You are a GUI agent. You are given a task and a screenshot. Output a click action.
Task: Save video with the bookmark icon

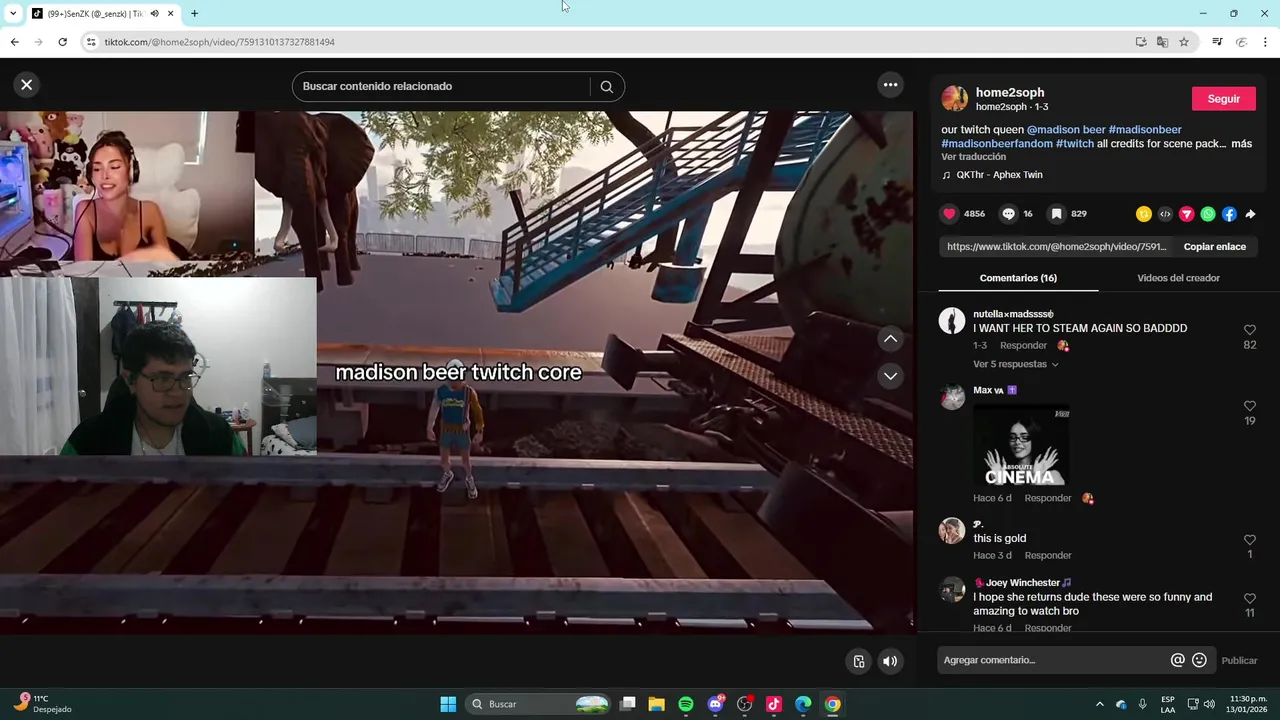[x=1056, y=214]
